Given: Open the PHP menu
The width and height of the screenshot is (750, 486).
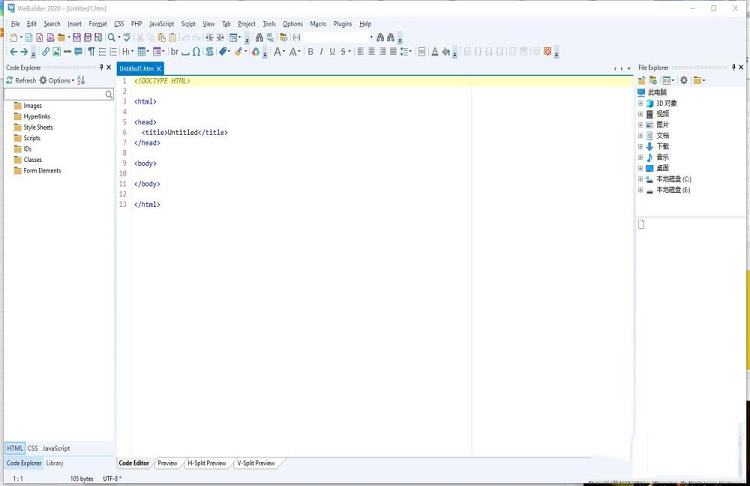Looking at the screenshot, I should tap(137, 23).
